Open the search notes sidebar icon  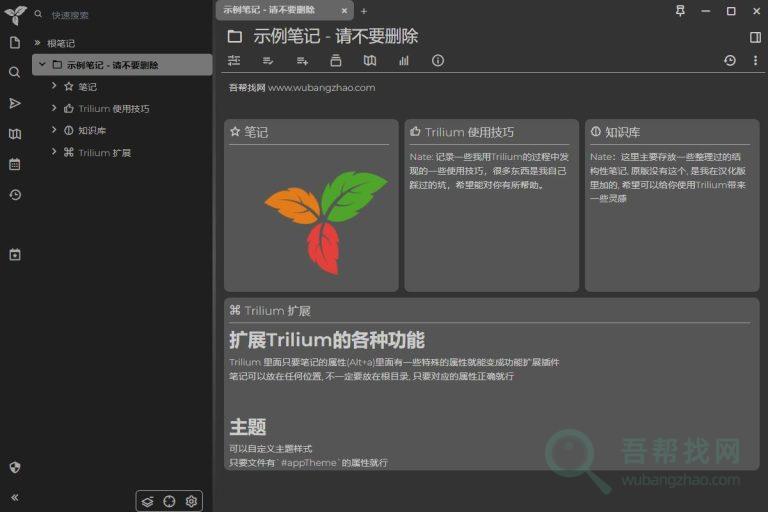[x=15, y=72]
